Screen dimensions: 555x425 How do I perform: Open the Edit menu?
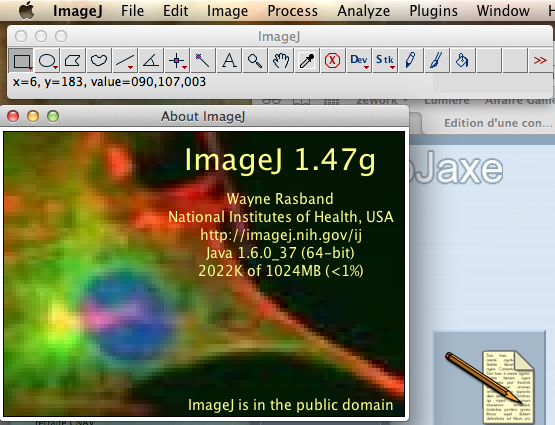(176, 11)
